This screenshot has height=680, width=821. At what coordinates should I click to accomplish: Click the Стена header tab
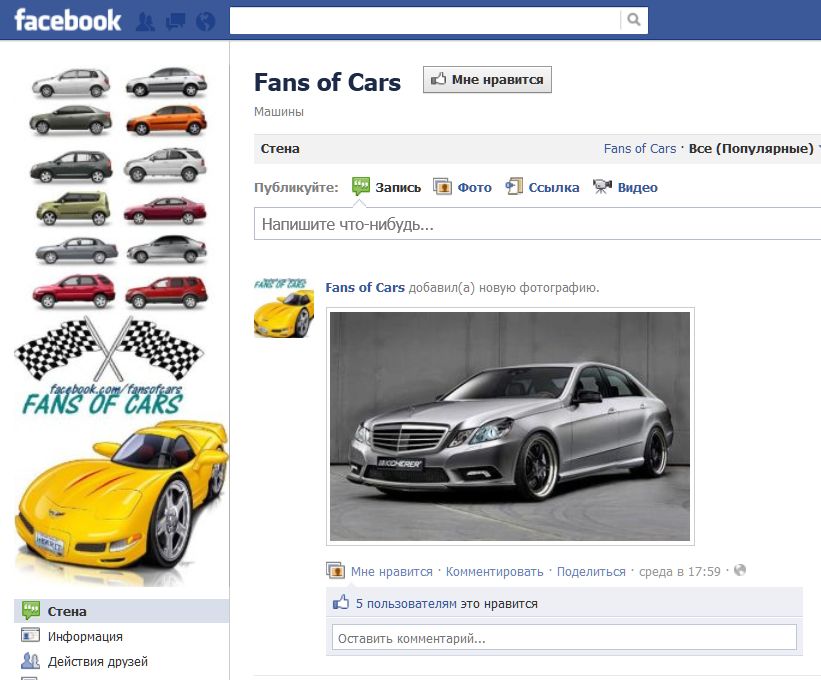(280, 149)
